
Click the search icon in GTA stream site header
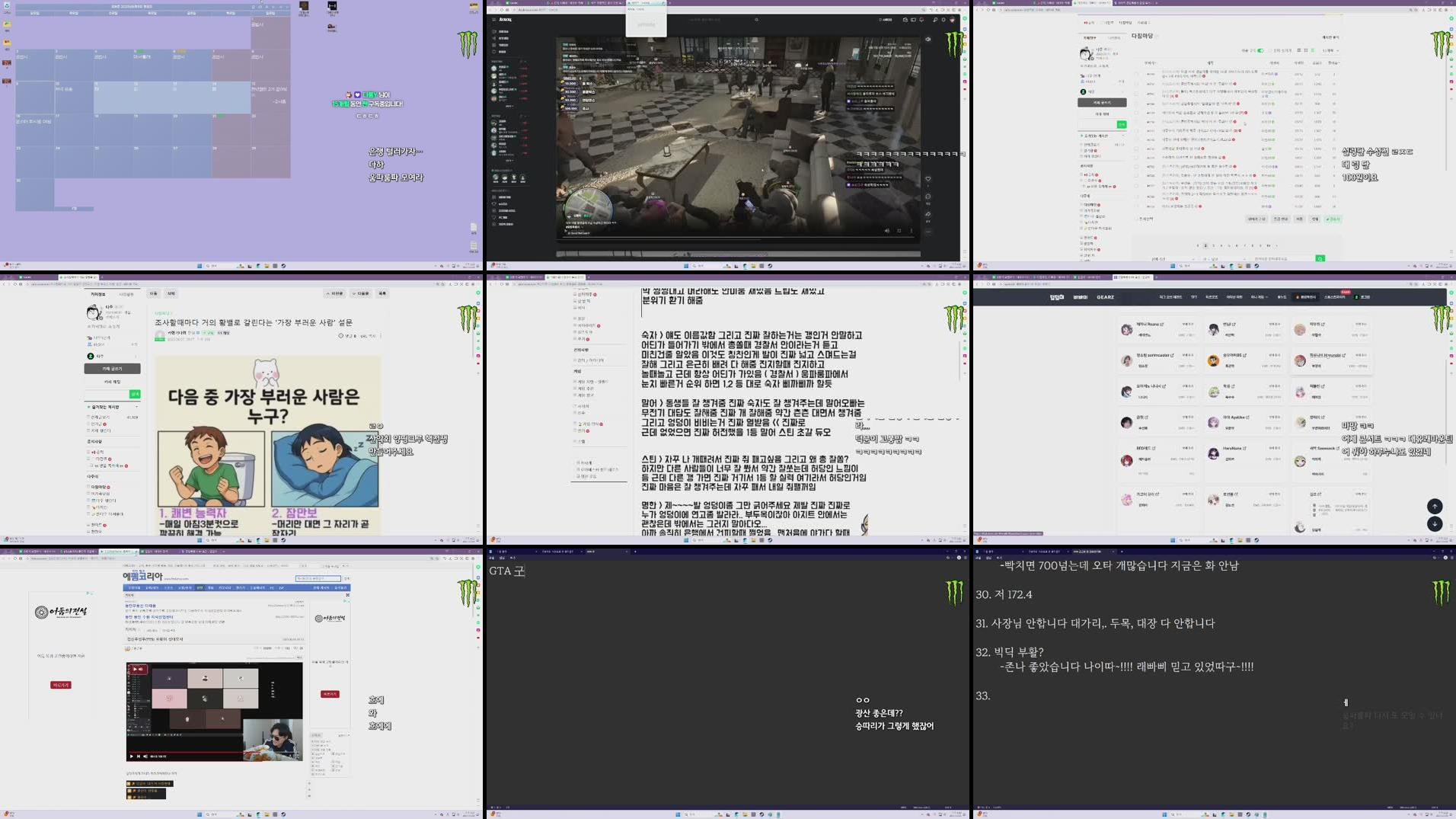[756, 20]
